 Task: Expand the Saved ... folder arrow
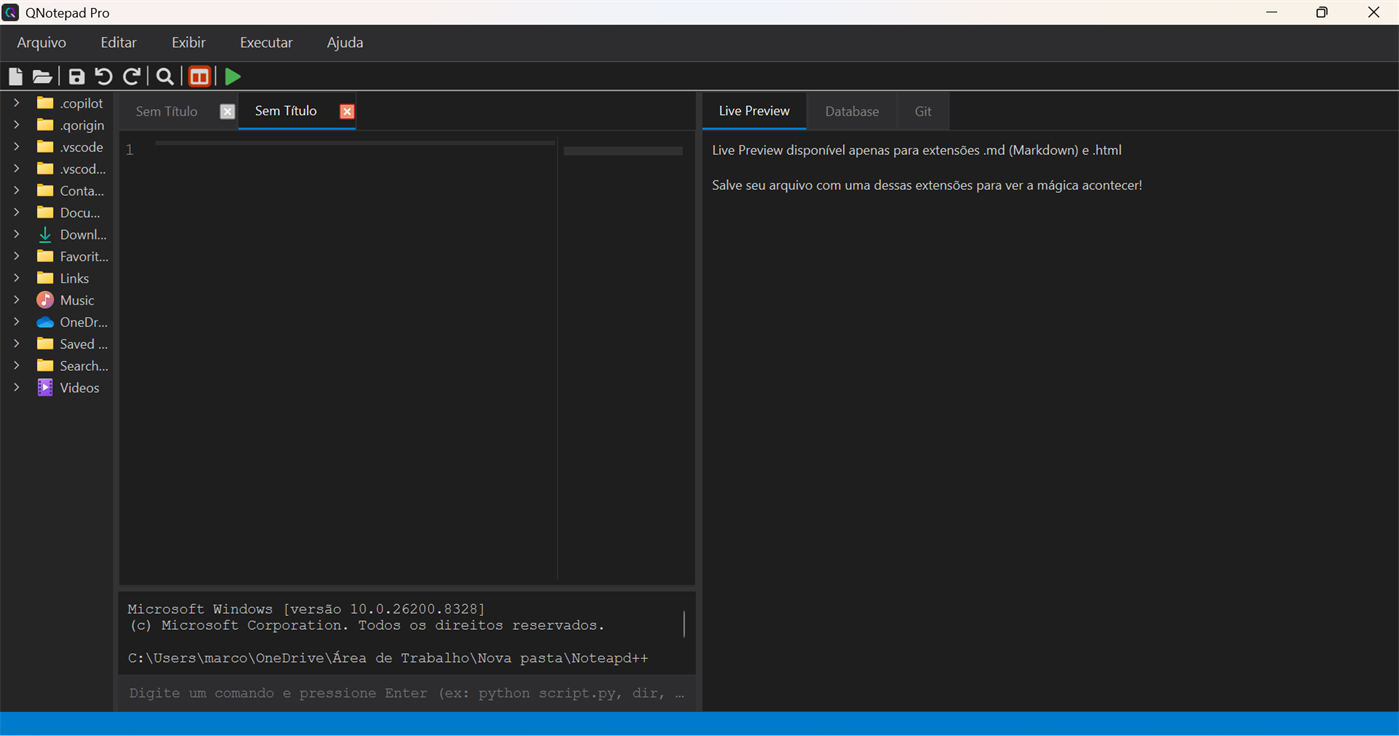16,344
